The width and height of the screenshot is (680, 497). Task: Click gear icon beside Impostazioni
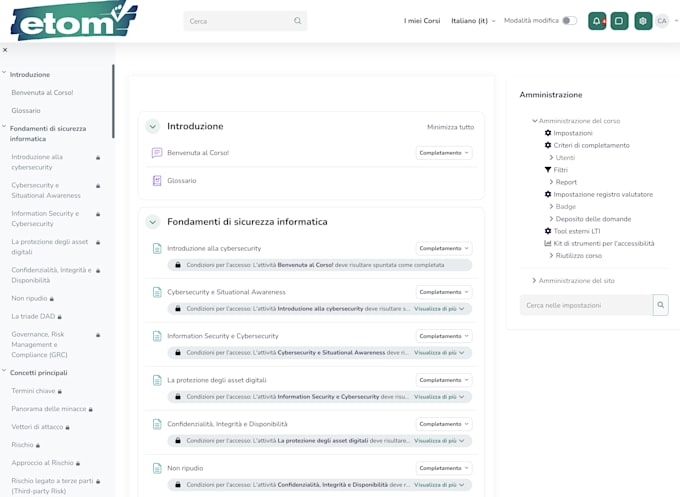(548, 133)
